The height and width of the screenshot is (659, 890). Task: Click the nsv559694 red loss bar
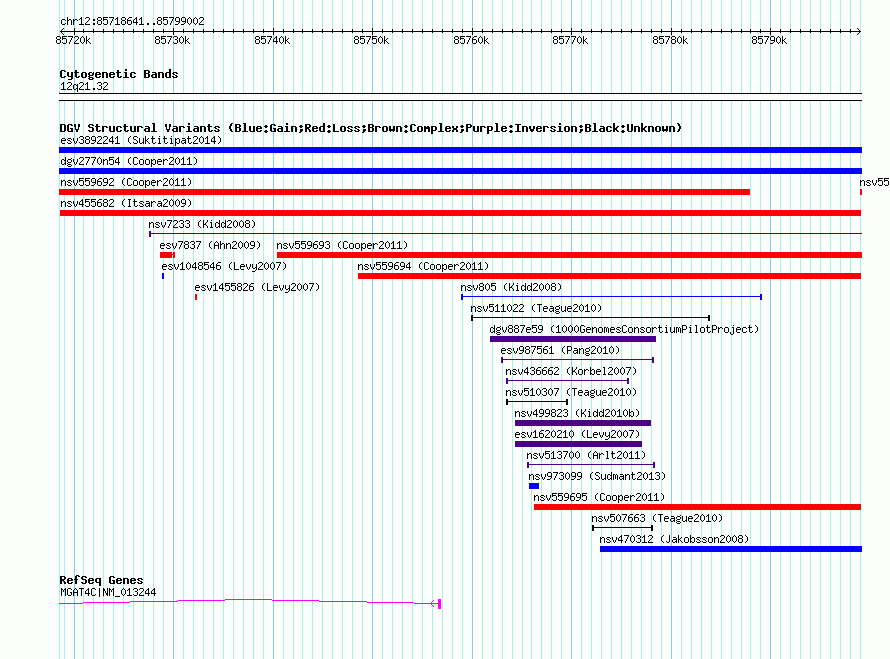point(610,276)
